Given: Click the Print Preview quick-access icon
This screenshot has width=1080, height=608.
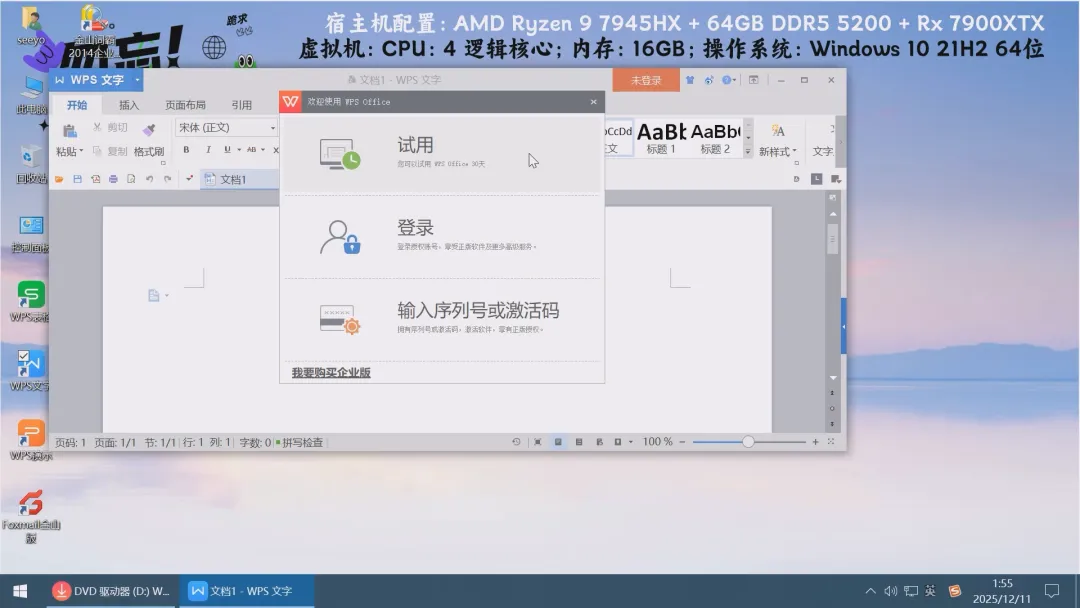Looking at the screenshot, I should (x=131, y=179).
